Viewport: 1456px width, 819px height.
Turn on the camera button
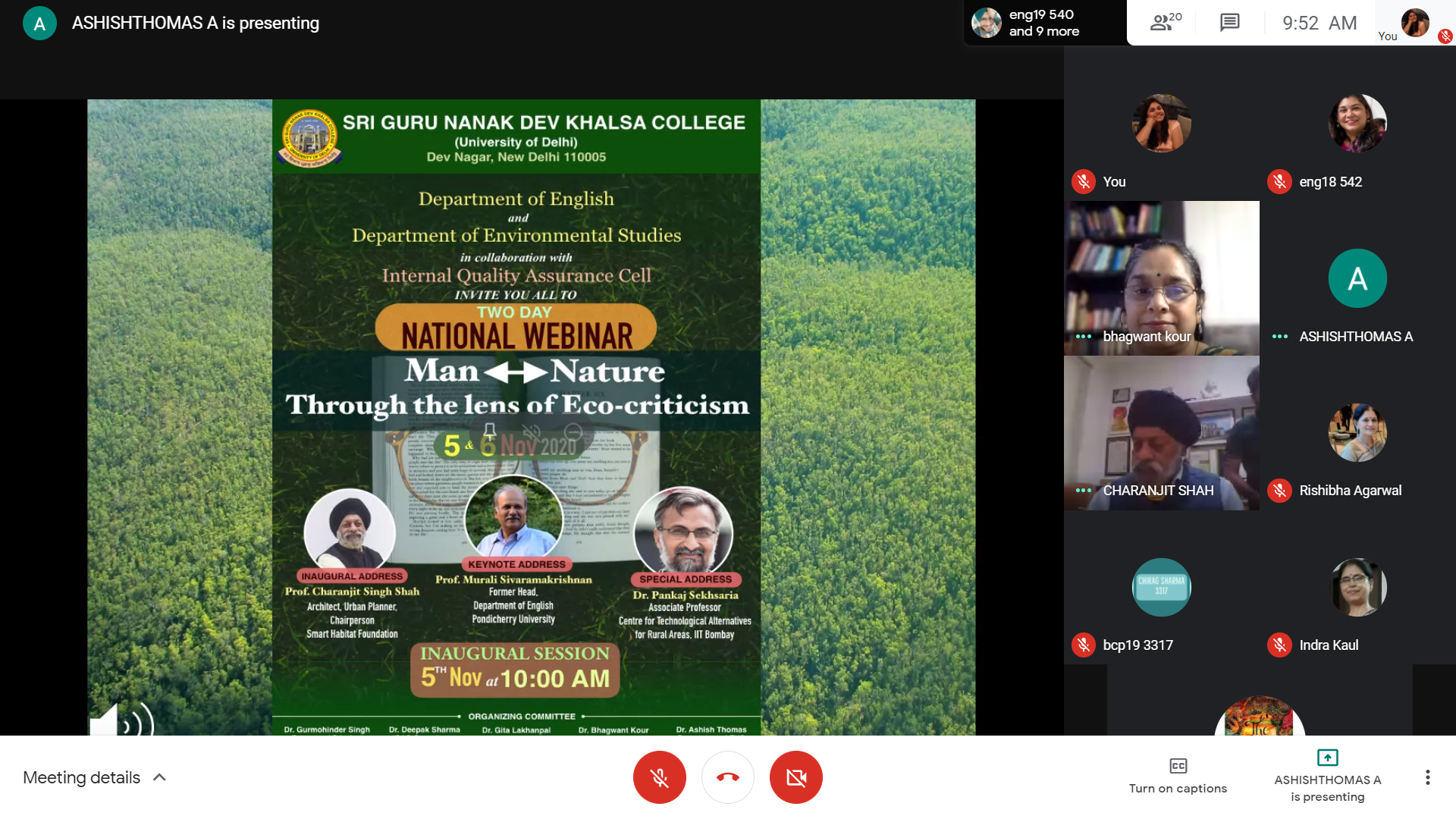(x=795, y=777)
